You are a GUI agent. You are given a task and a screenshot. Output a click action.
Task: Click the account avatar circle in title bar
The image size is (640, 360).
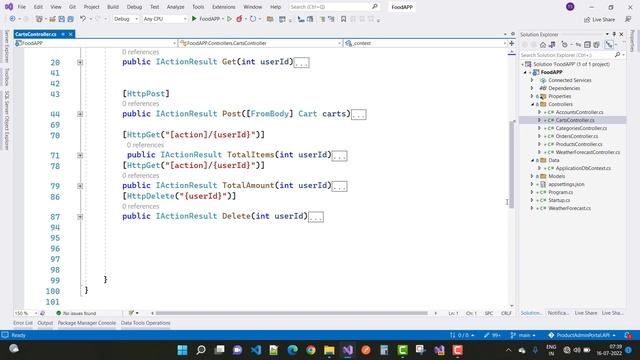click(x=570, y=7)
